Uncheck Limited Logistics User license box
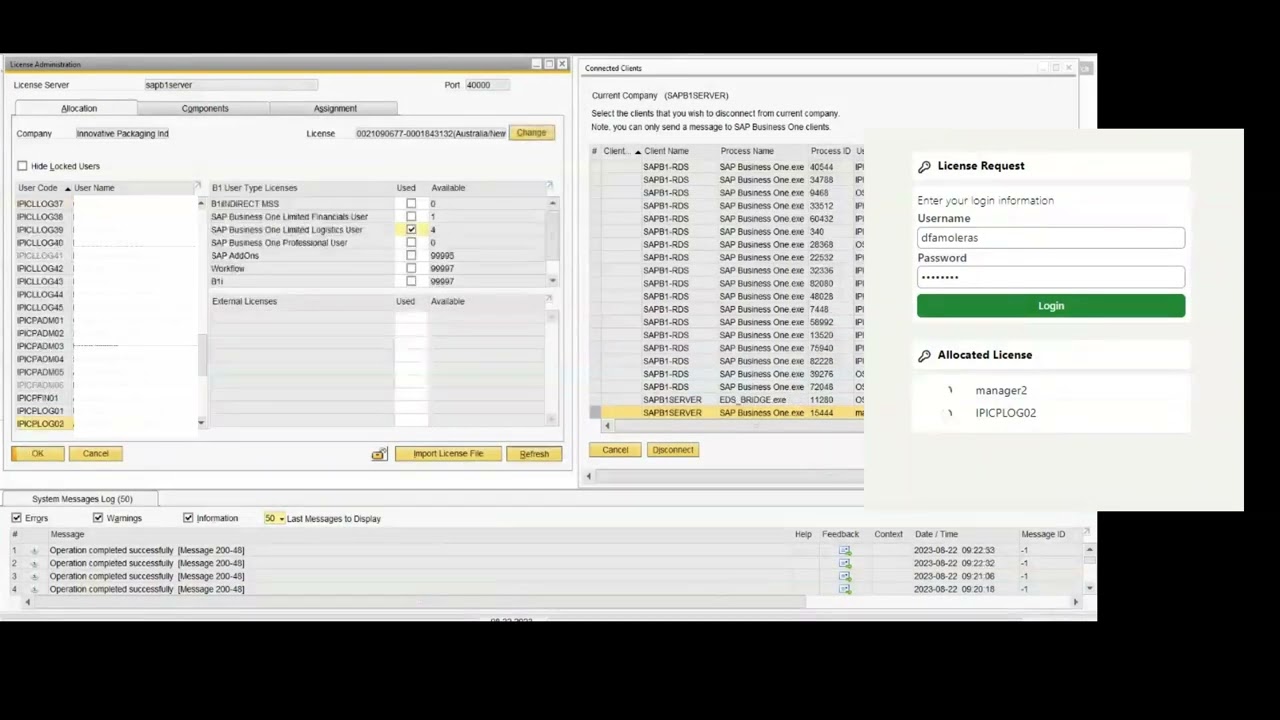Screen dimensions: 1280x720 tap(411, 230)
